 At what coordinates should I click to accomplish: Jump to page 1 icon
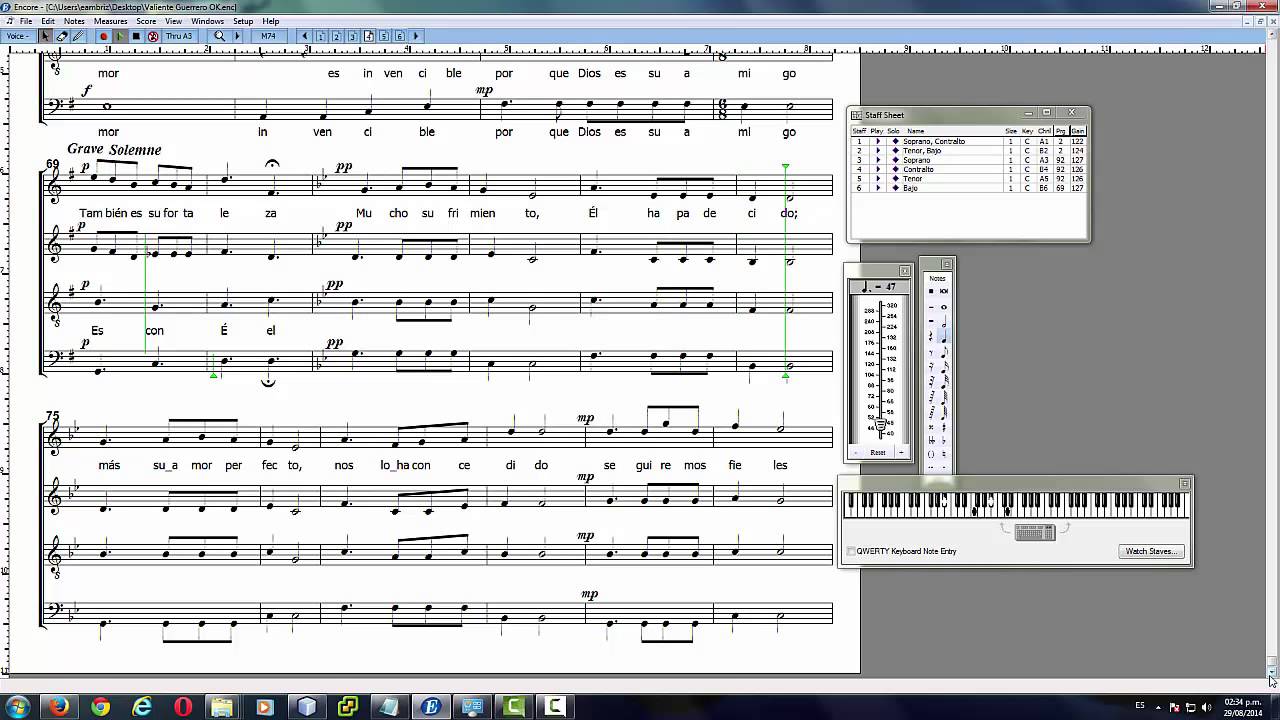click(321, 36)
